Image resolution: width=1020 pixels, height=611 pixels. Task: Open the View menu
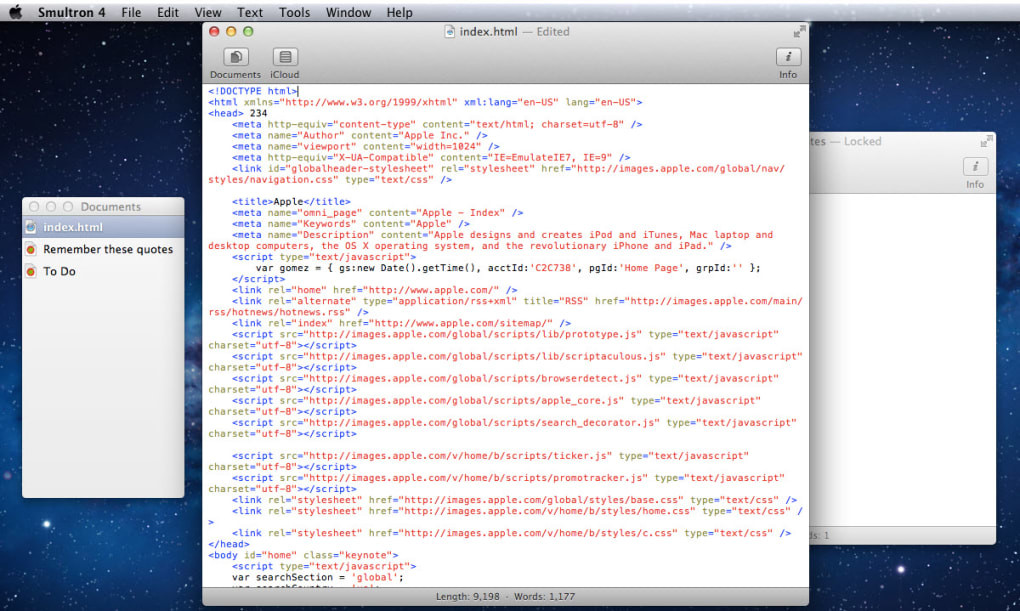(208, 12)
